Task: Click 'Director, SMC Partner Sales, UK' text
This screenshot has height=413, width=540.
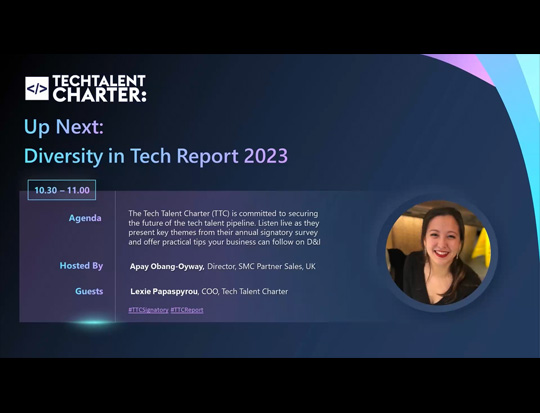Action: pyautogui.click(x=261, y=266)
